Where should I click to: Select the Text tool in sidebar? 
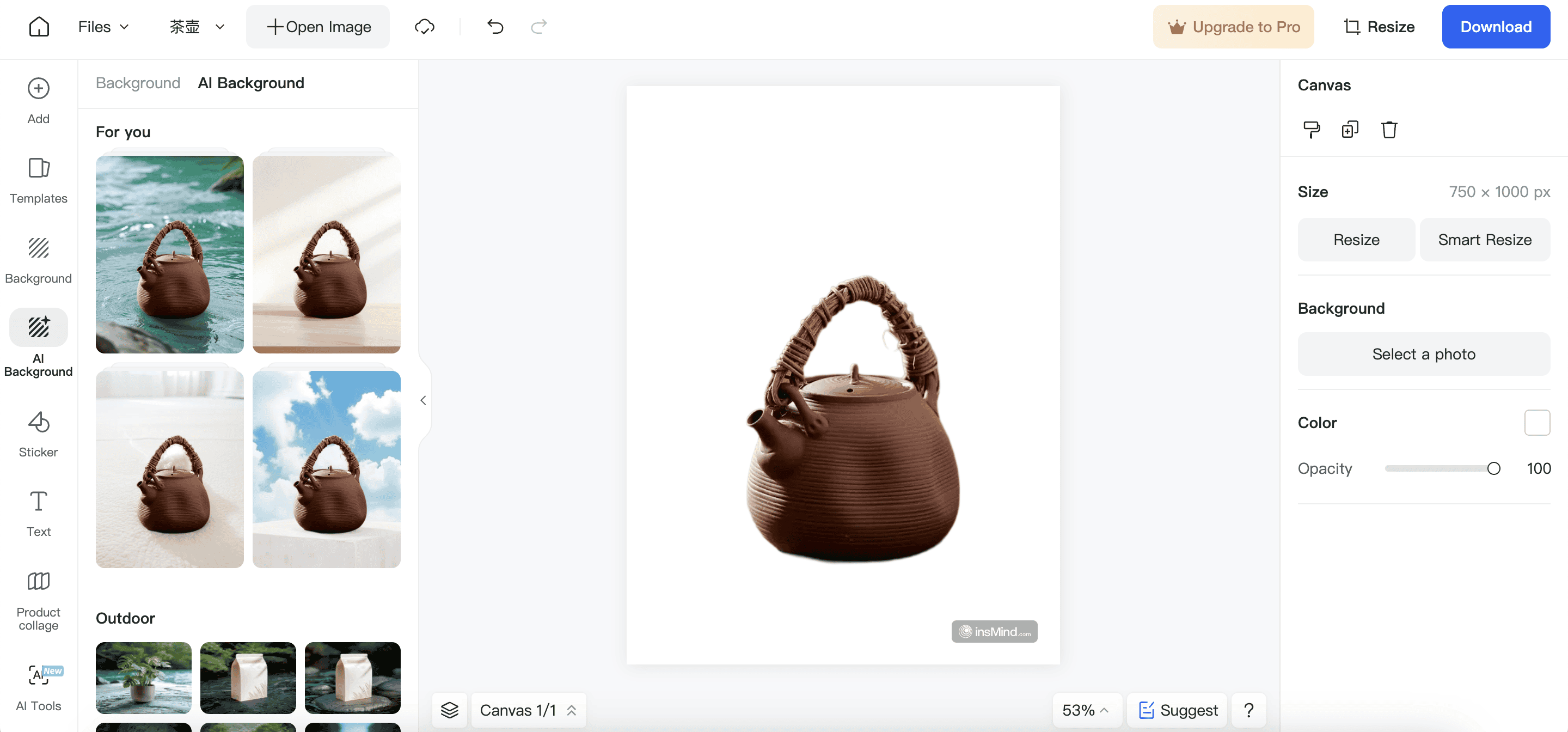pos(38,514)
